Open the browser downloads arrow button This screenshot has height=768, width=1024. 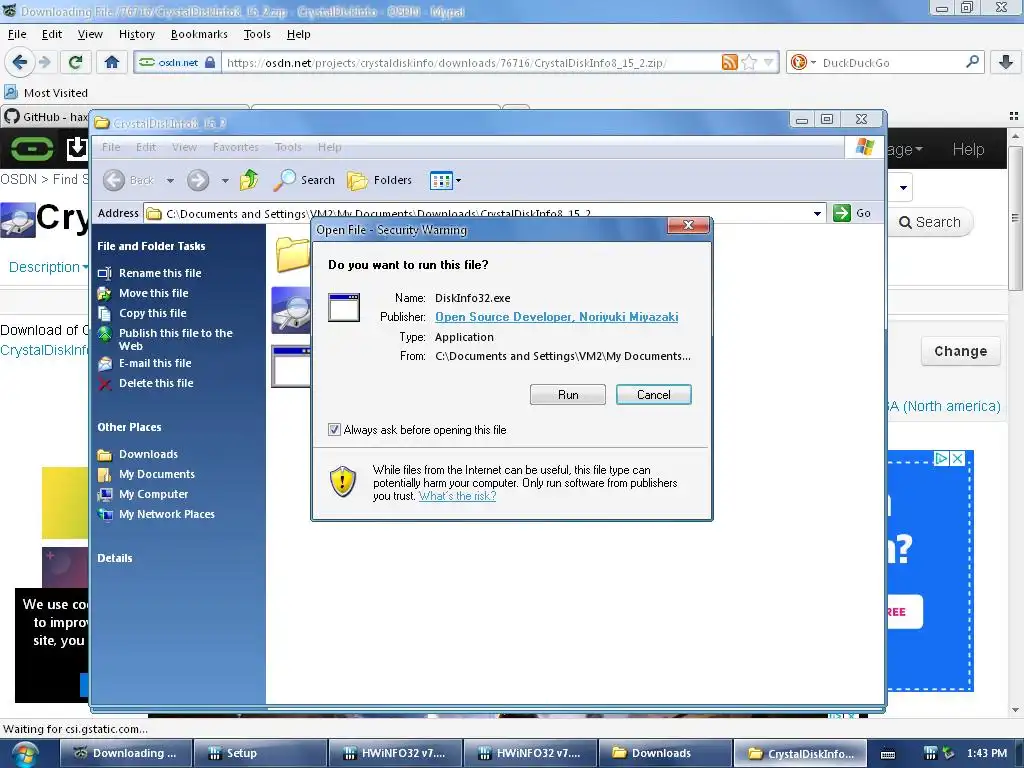[1006, 62]
